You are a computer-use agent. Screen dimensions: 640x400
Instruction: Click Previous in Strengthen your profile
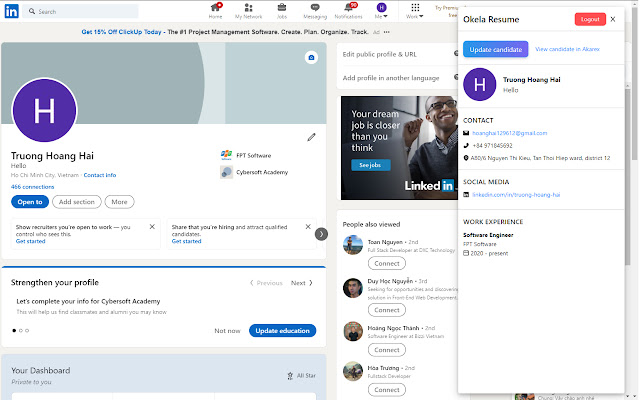tap(266, 283)
